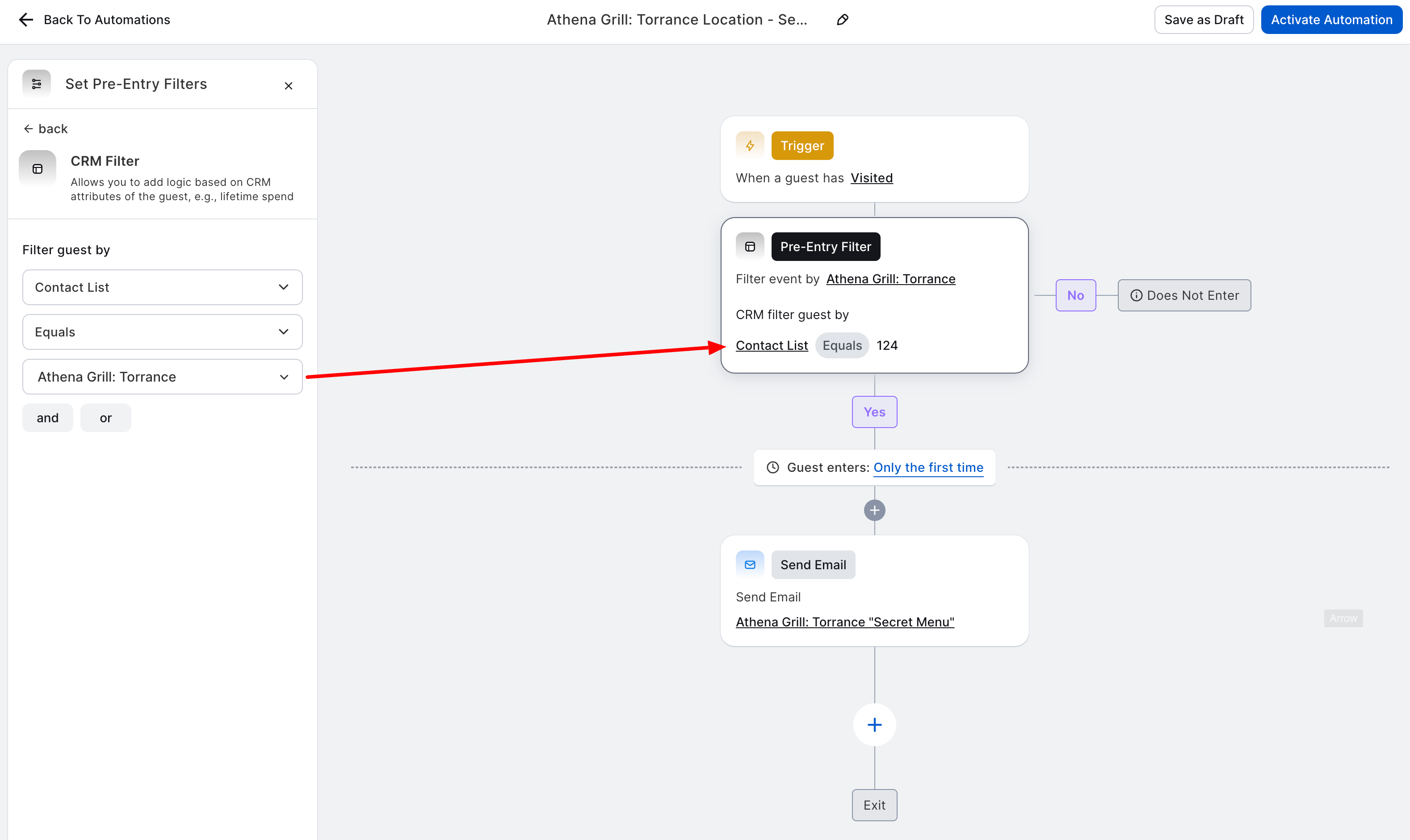The width and height of the screenshot is (1410, 840).
Task: Click the Yes branch label
Action: point(875,412)
